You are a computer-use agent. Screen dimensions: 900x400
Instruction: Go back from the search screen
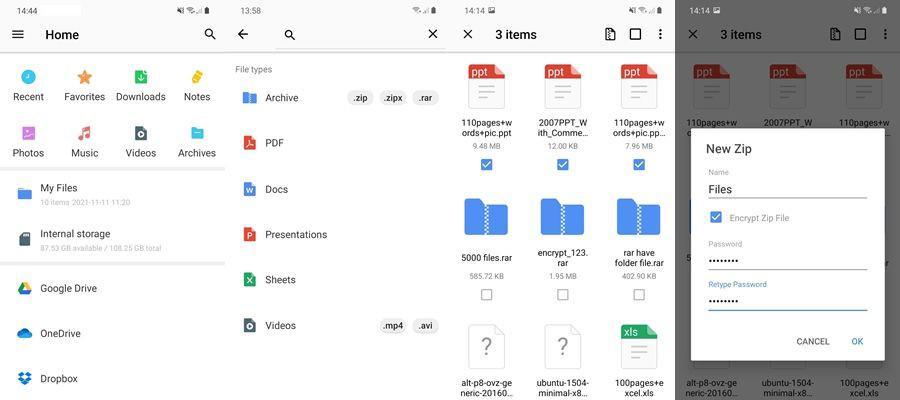243,34
